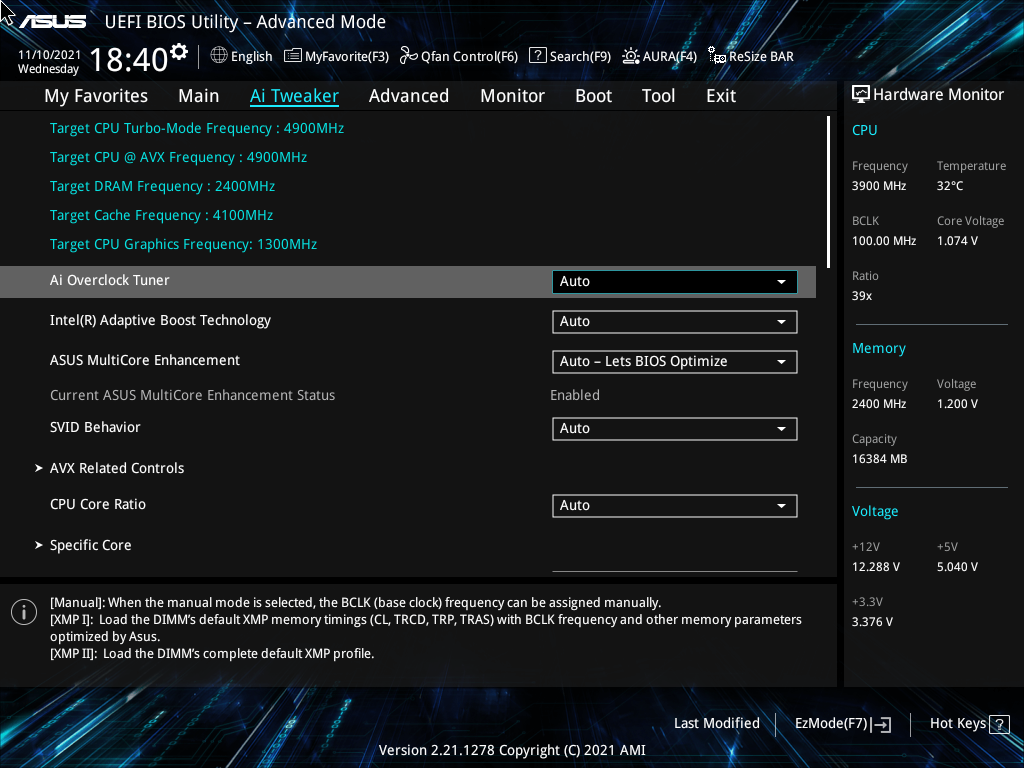Viewport: 1024px width, 768px height.
Task: Click CPU frequency 3900 MHz value
Action: pyautogui.click(x=878, y=186)
